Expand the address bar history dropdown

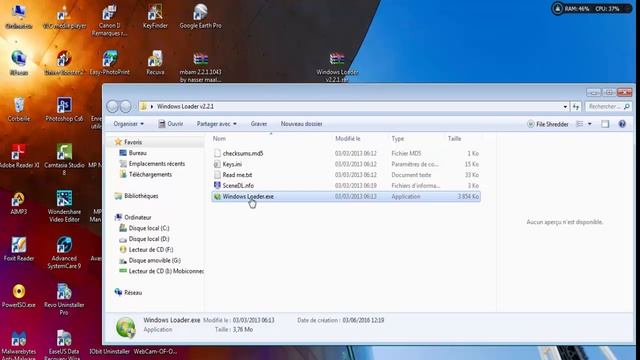point(565,107)
